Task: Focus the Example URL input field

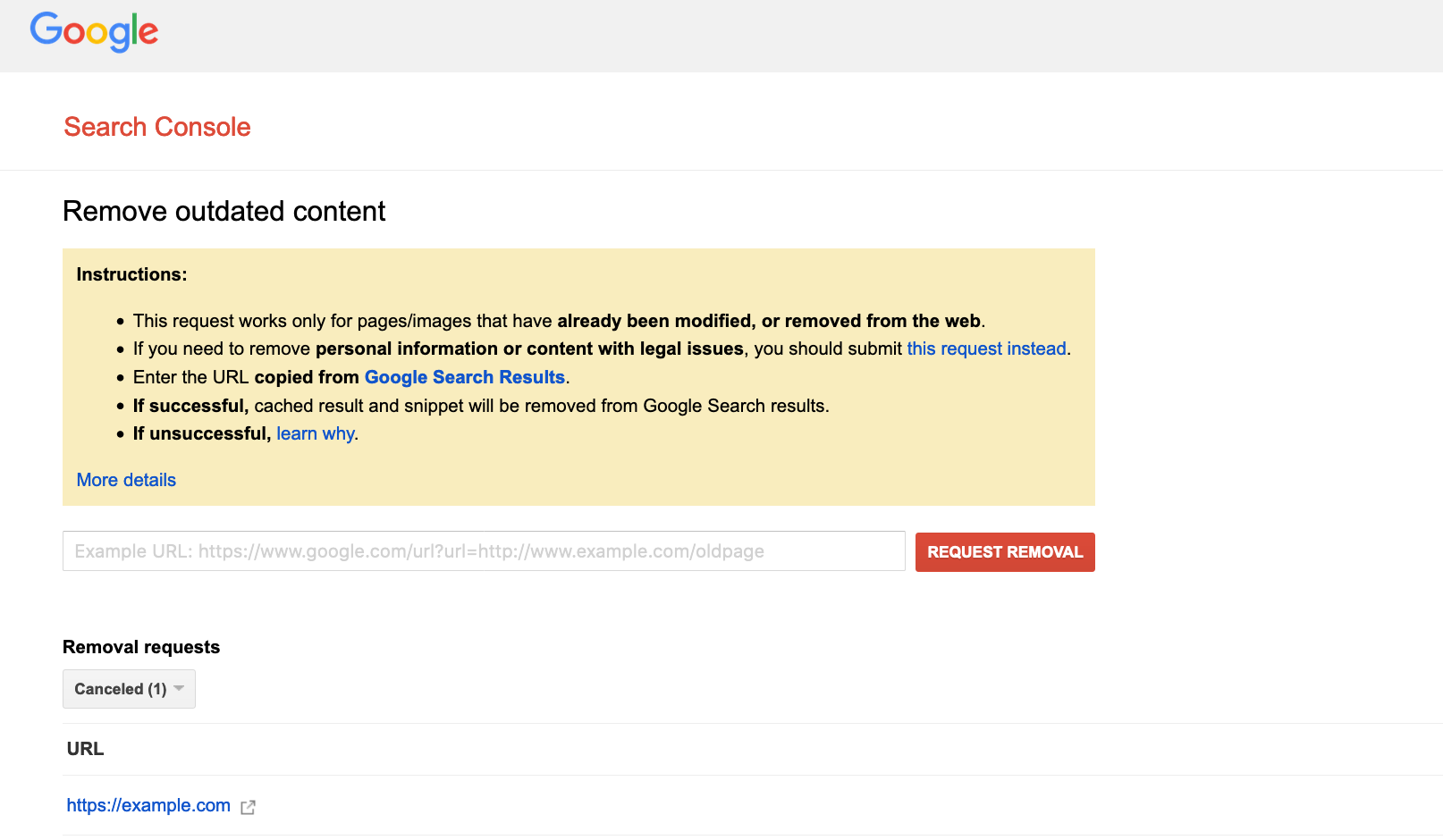Action: click(x=484, y=551)
